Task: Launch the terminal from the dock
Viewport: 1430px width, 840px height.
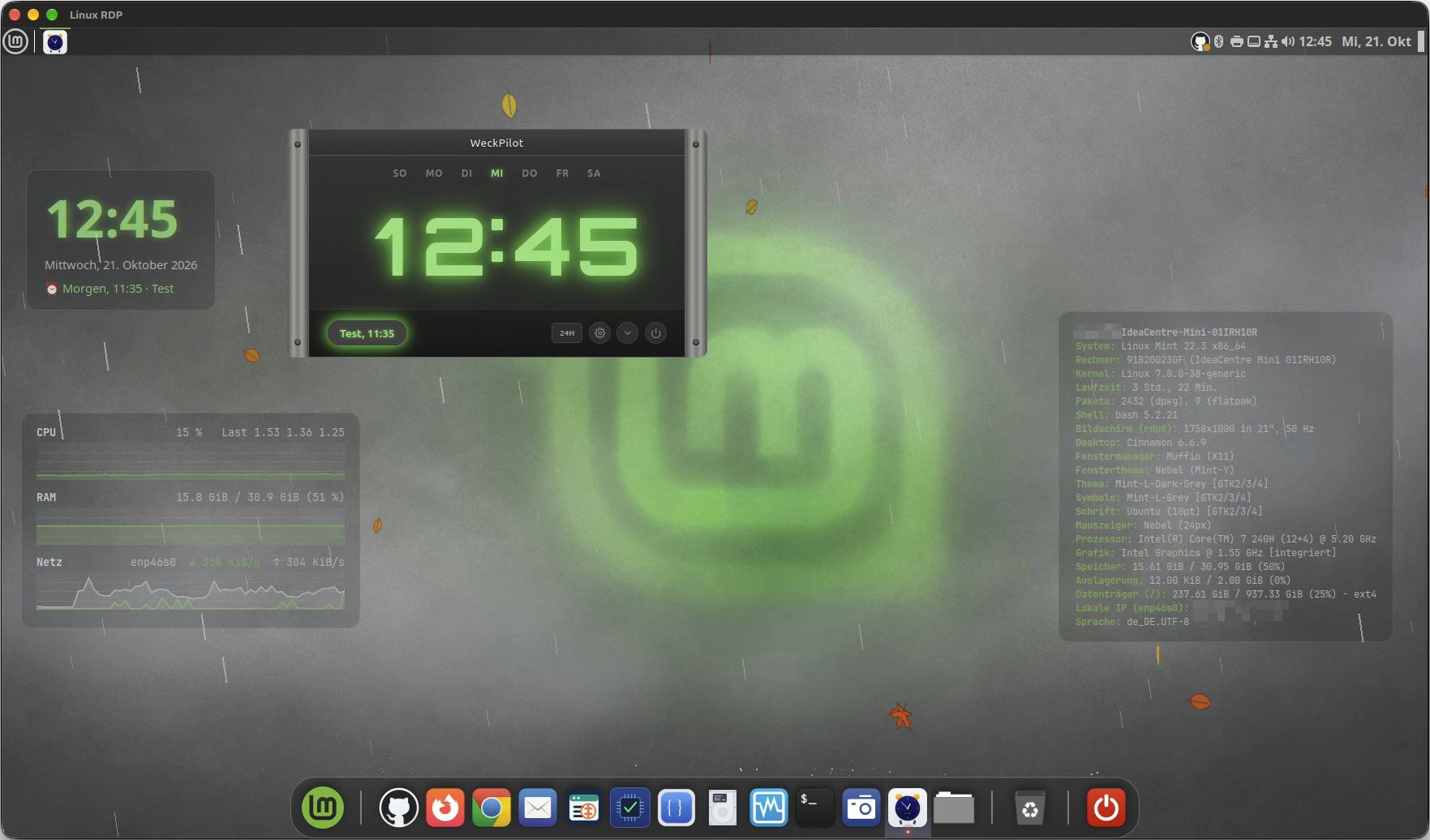Action: coord(814,808)
